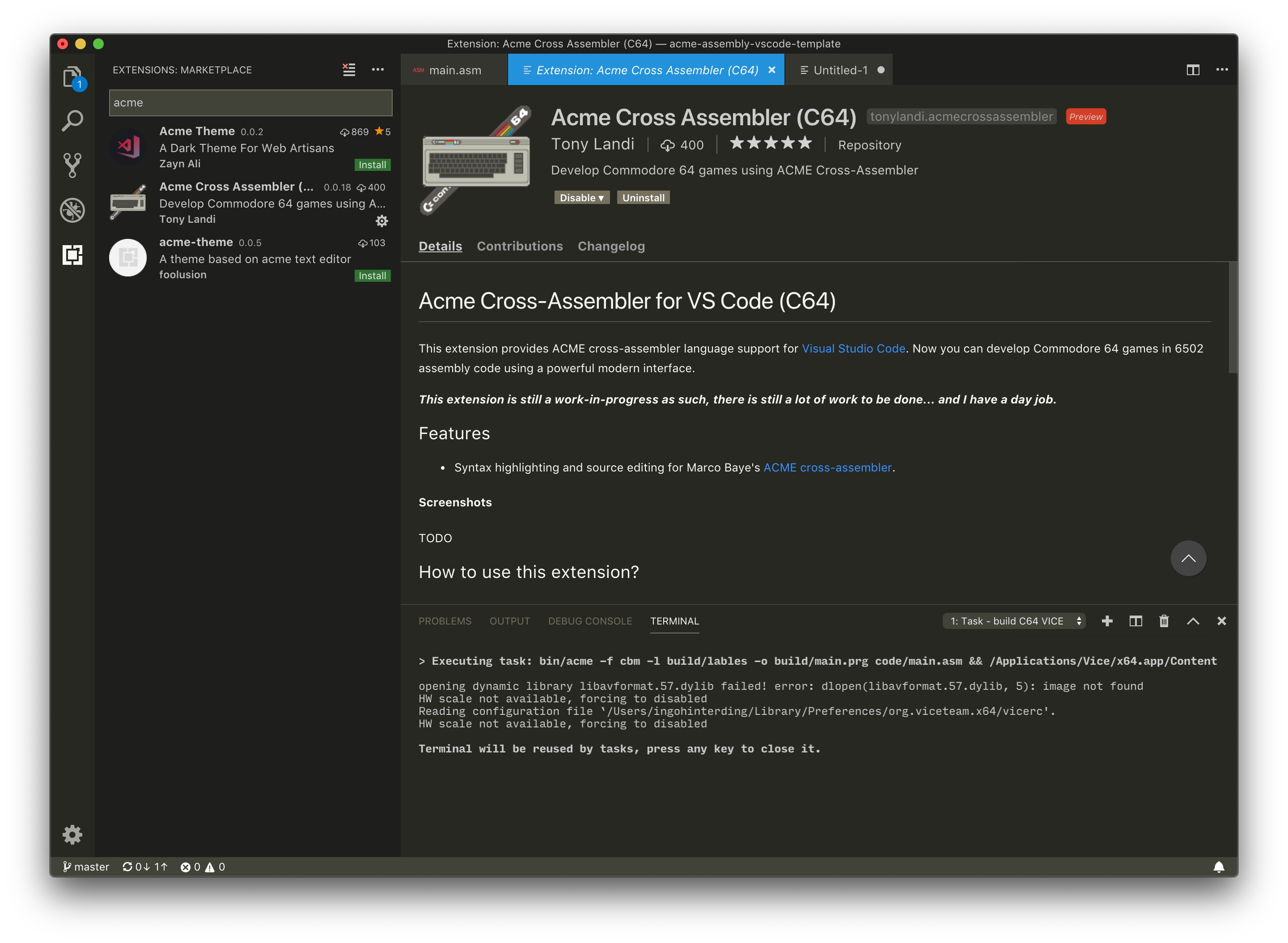
Task: Maximize the terminal panel
Action: coord(1193,621)
